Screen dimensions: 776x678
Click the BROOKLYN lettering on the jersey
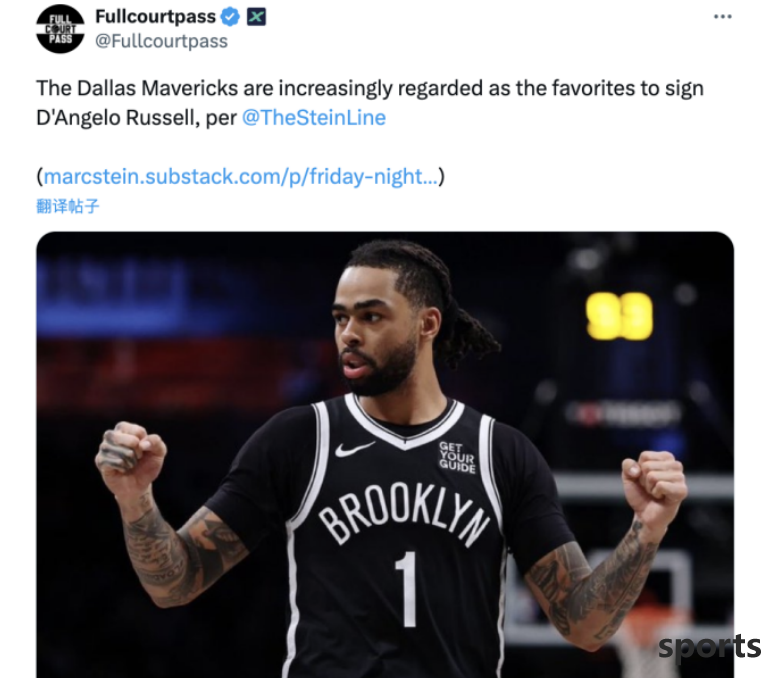[x=403, y=514]
